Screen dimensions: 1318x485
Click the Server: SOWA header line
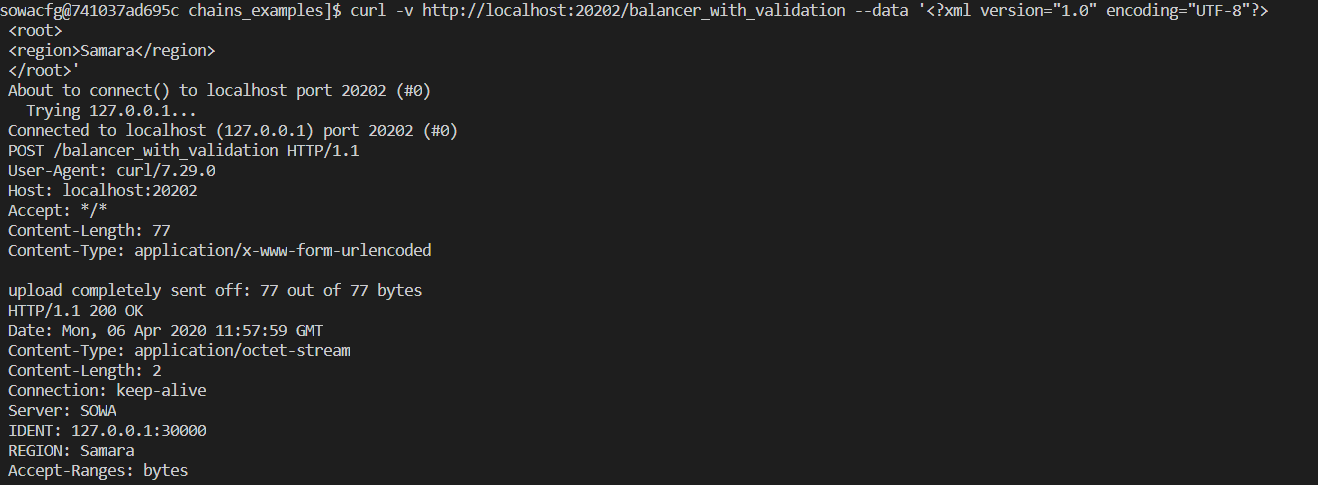(66, 411)
